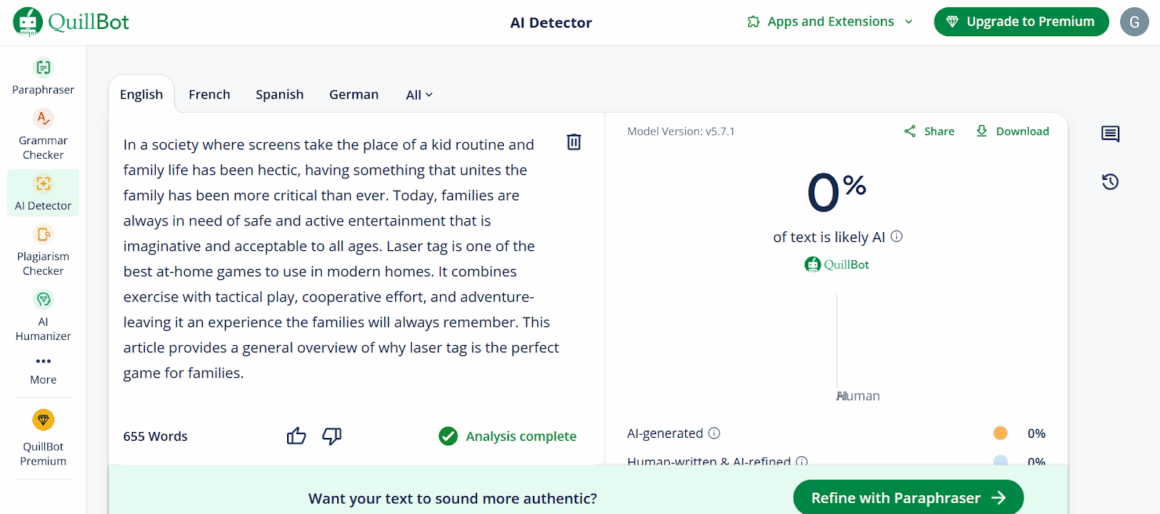Screen dimensions: 1160x514
Task: Click Refine with Paraphraser button
Action: tap(908, 498)
